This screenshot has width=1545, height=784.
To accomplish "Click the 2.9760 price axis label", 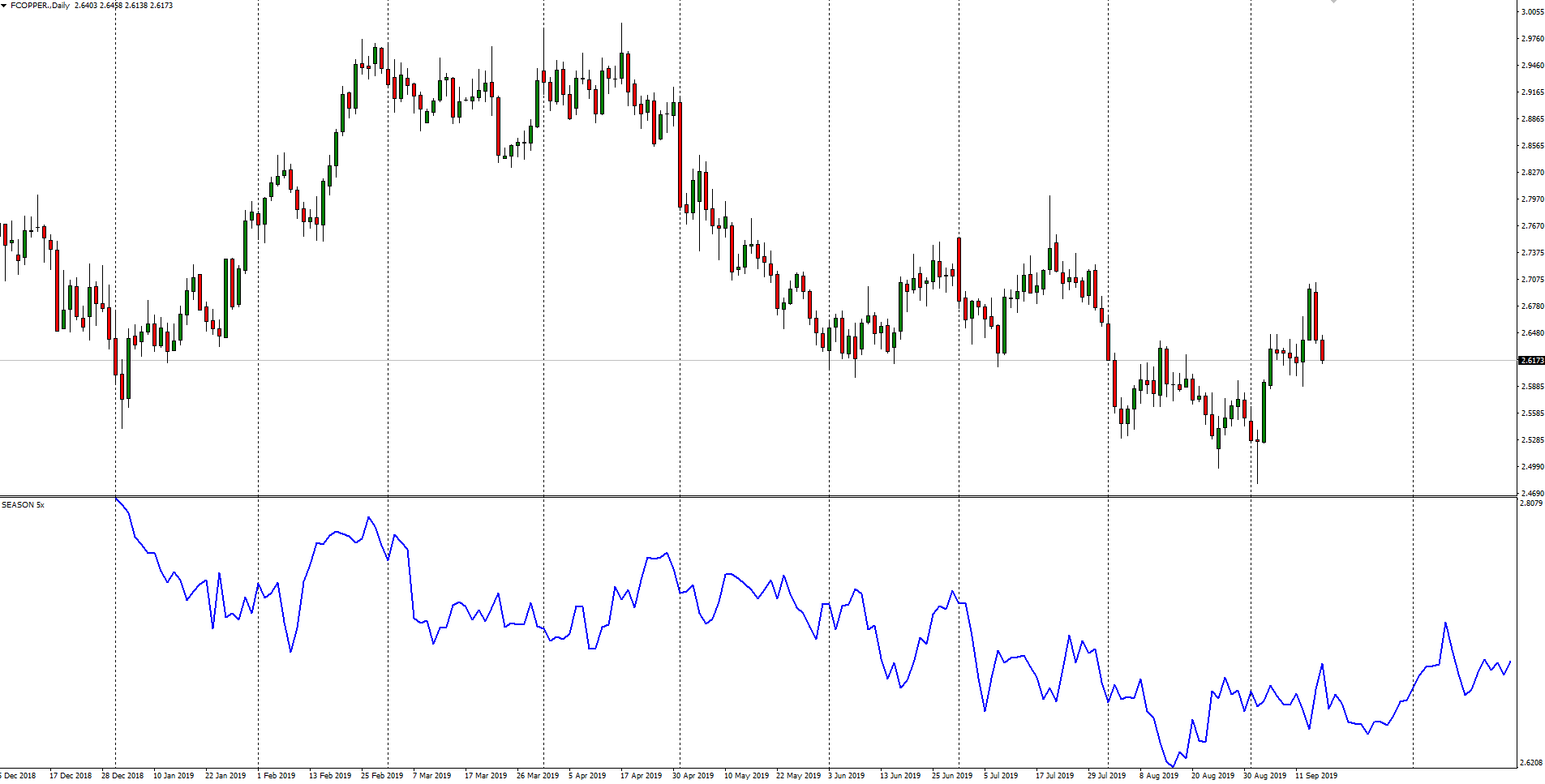I will point(1532,39).
